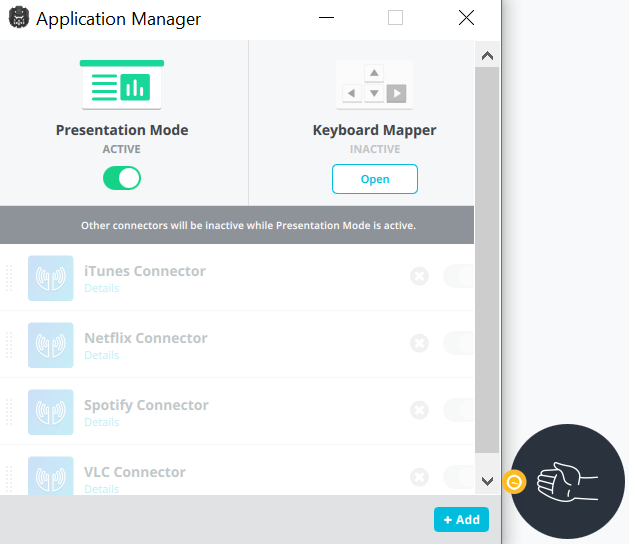Remove the iTunes Connector
Viewport: 629px width, 544px height.
[x=419, y=276]
